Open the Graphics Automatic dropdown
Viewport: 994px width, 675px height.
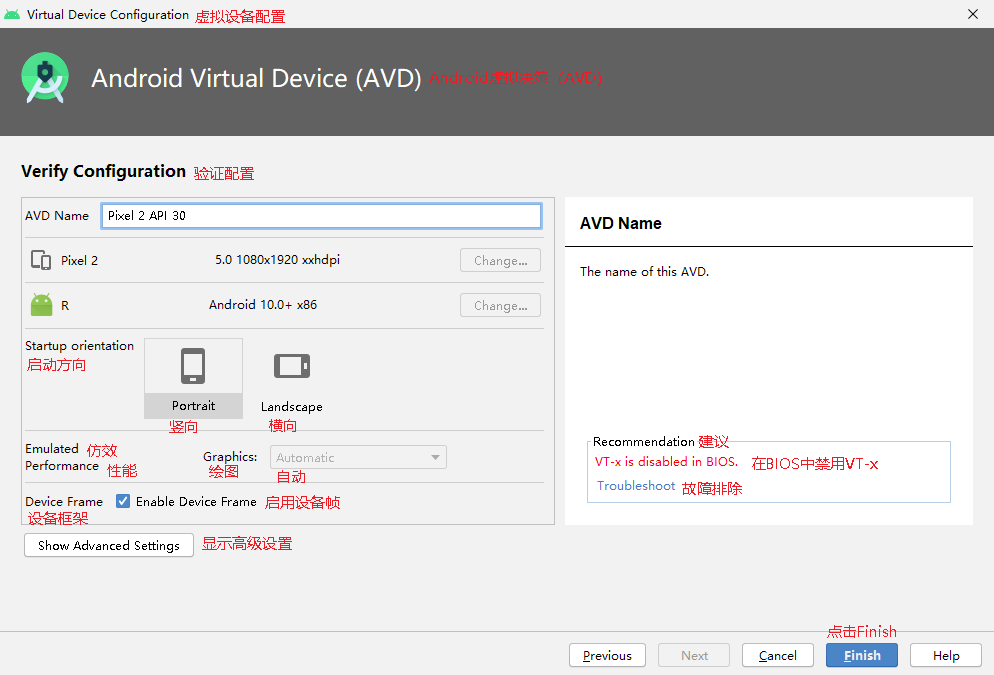(358, 457)
